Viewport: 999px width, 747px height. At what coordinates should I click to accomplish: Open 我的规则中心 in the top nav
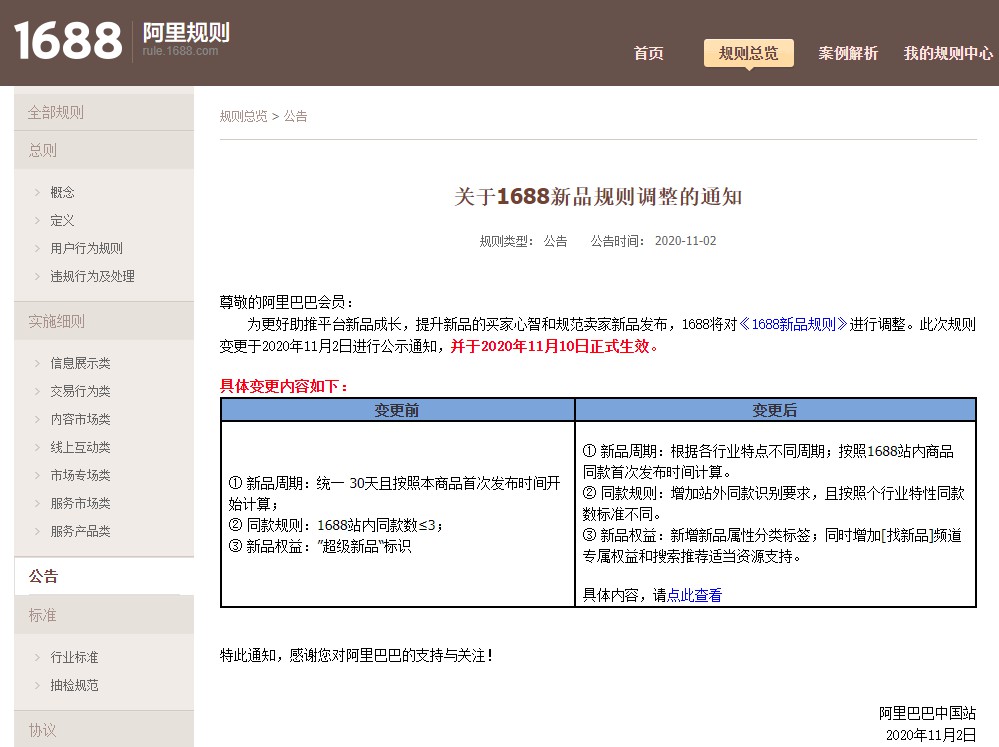(x=948, y=53)
